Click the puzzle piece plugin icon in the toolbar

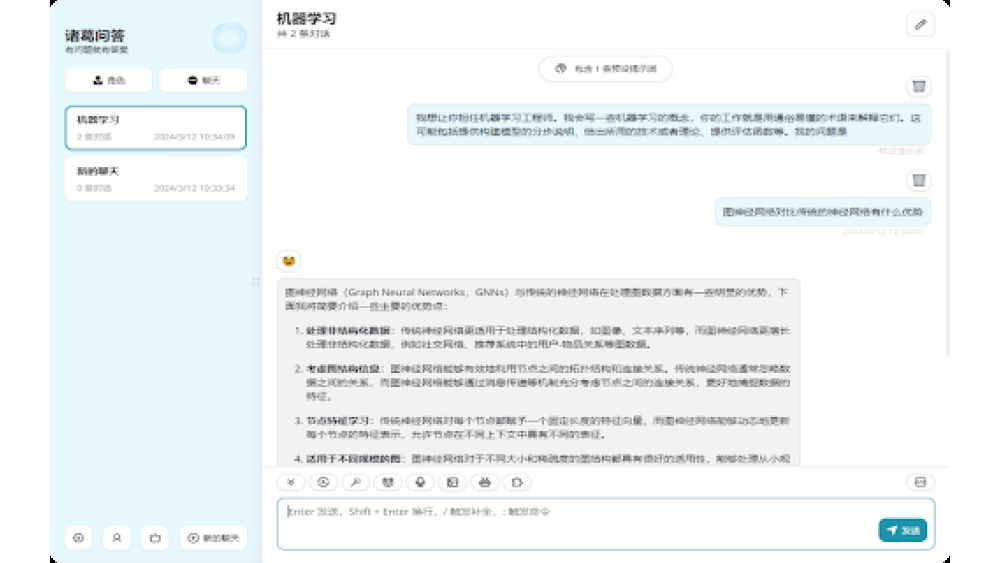pos(517,482)
